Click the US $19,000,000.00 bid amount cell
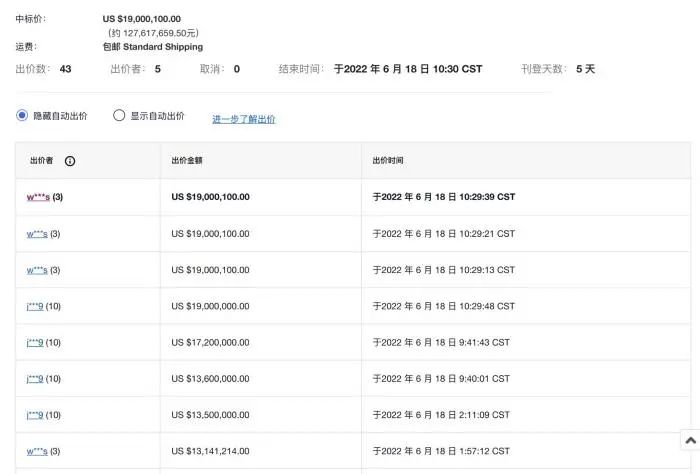The height and width of the screenshot is (474, 700). (x=210, y=306)
